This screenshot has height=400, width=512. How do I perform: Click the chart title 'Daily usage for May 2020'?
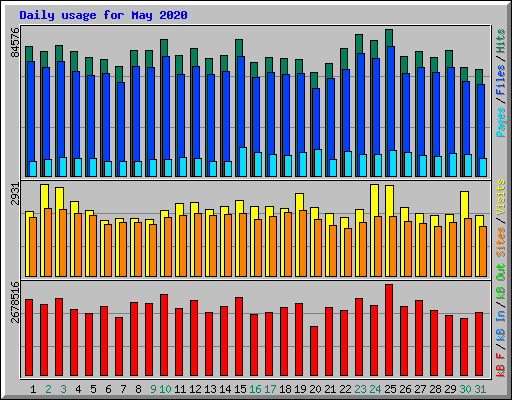tap(103, 15)
